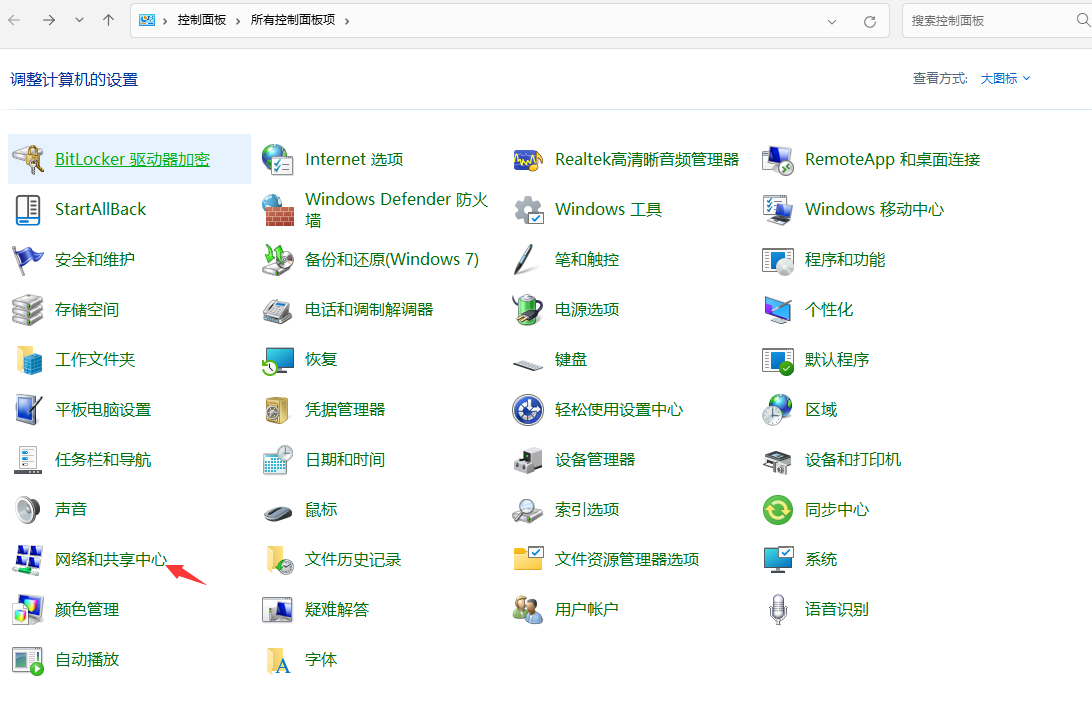Click the 任务栏和导航 icon

click(29, 460)
